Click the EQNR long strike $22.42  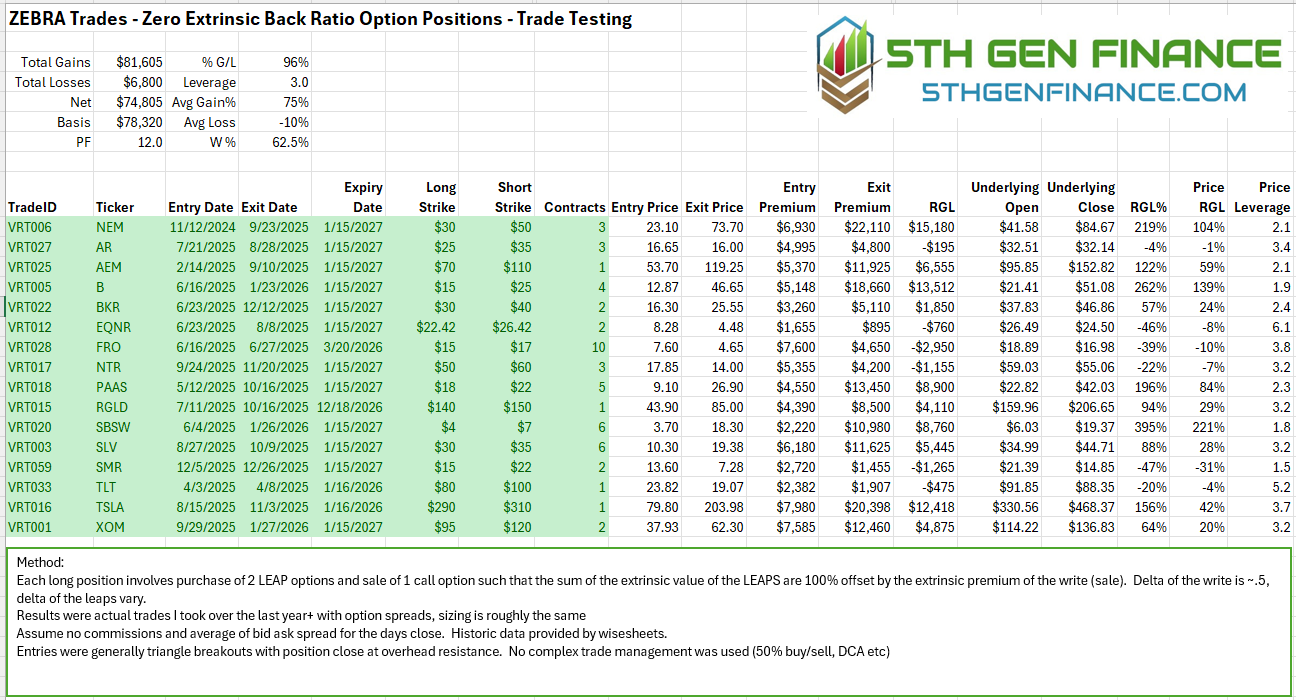tap(436, 327)
